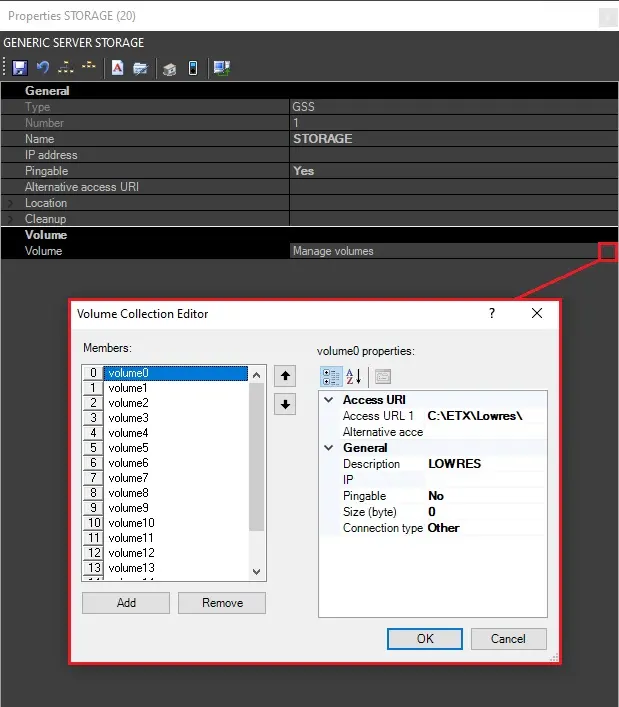Click the blue Undo arrow icon
619x707 pixels.
coord(43,68)
